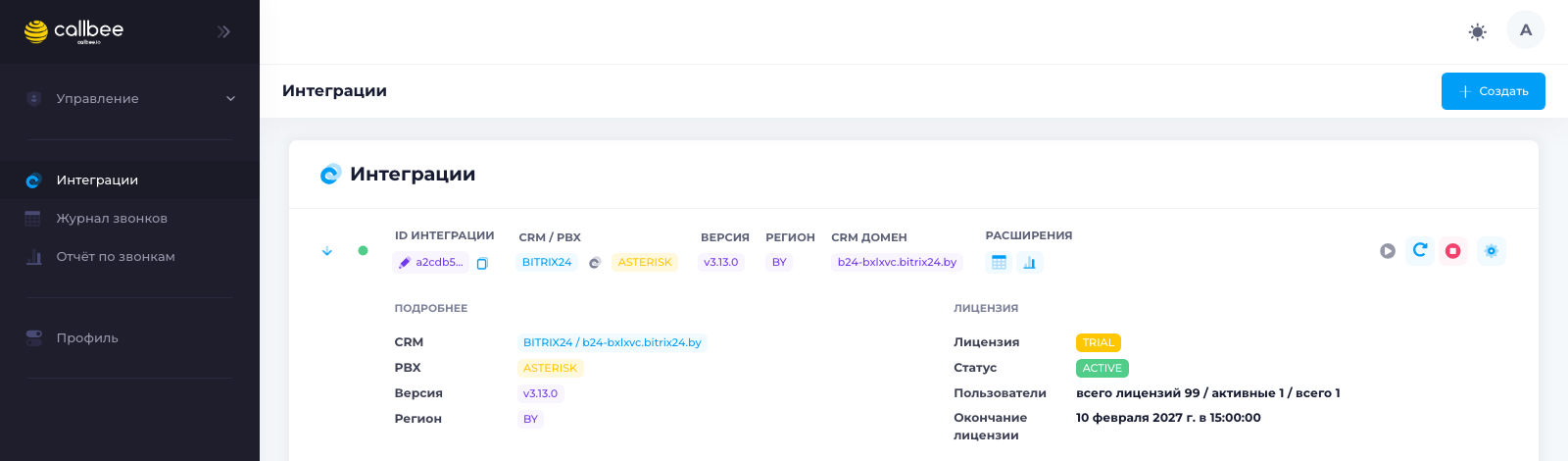The width and height of the screenshot is (1568, 461).
Task: Click the ID ИНТЕГРАЦИИ column header
Action: (445, 235)
